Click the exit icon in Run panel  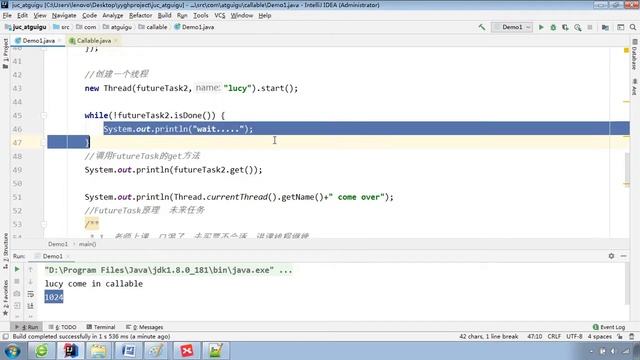(17, 305)
